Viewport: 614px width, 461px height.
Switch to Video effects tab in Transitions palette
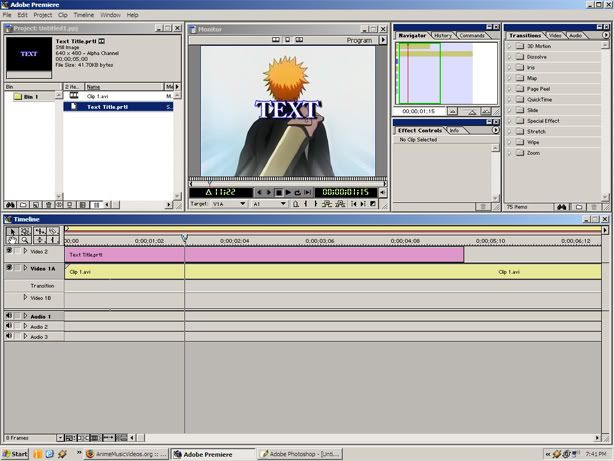pos(555,36)
